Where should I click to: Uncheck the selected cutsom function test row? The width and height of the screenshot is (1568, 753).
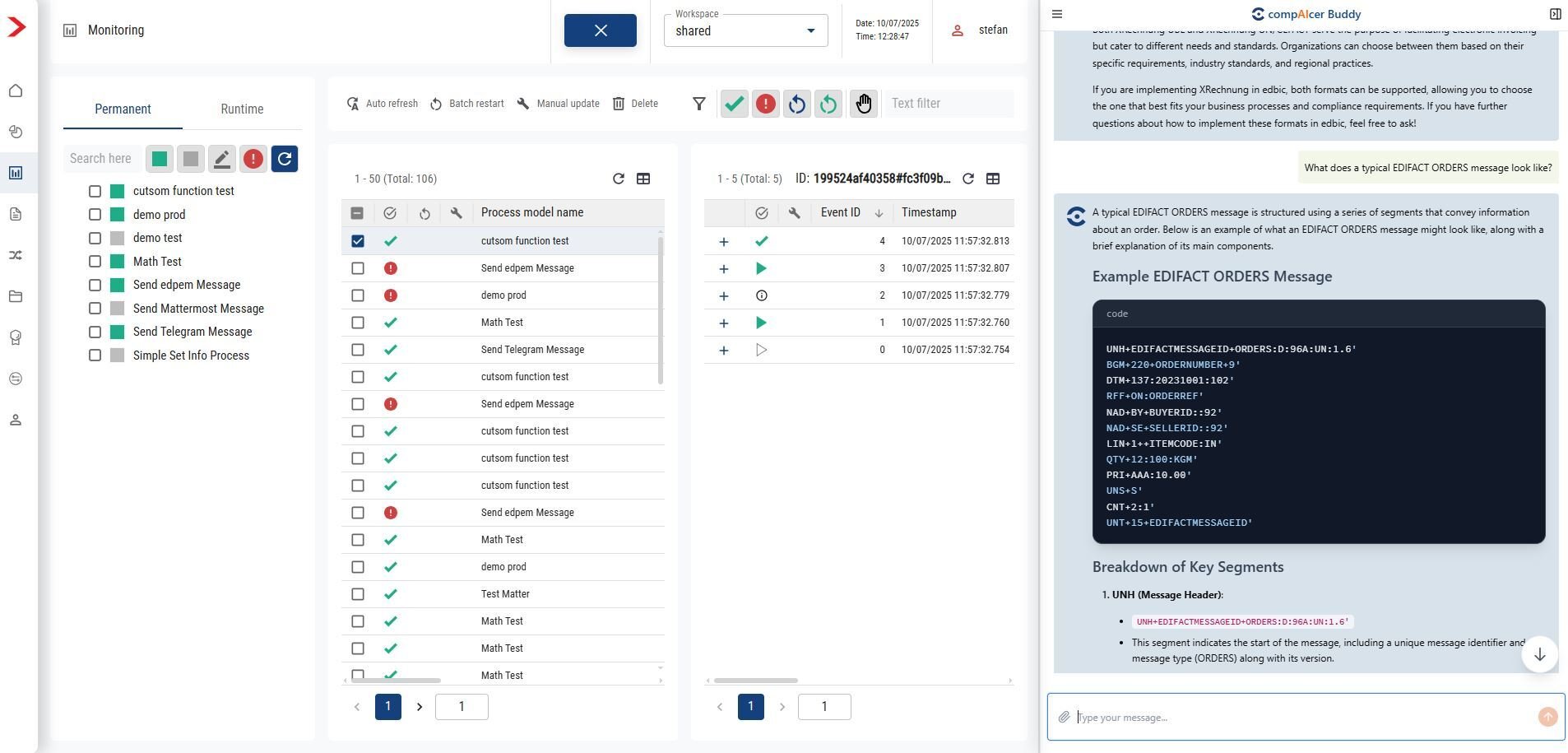pyautogui.click(x=358, y=241)
